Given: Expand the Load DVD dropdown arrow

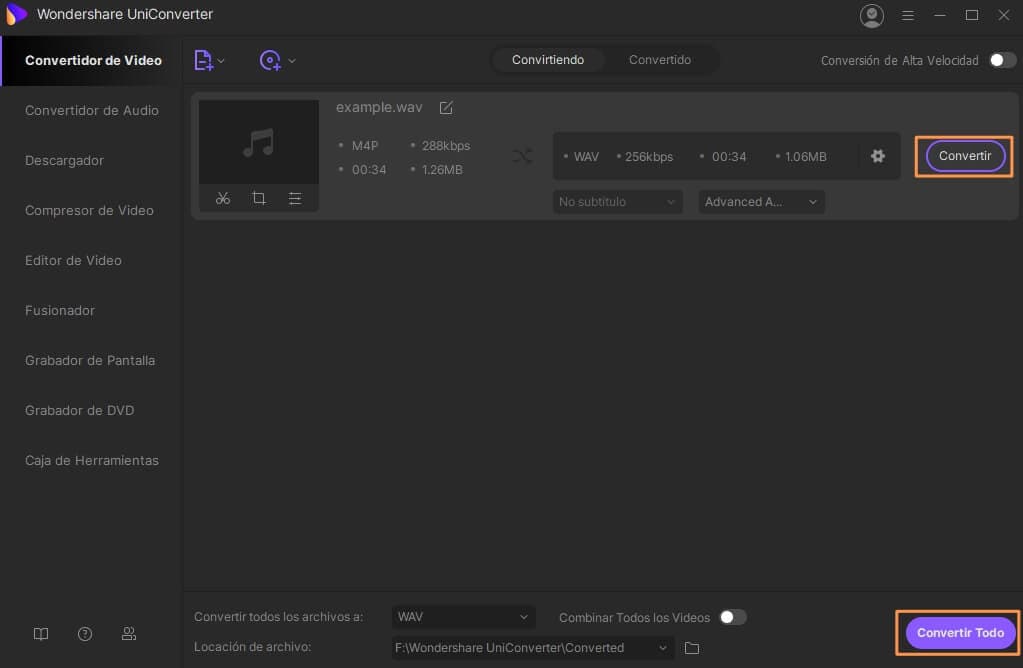Looking at the screenshot, I should tap(292, 61).
